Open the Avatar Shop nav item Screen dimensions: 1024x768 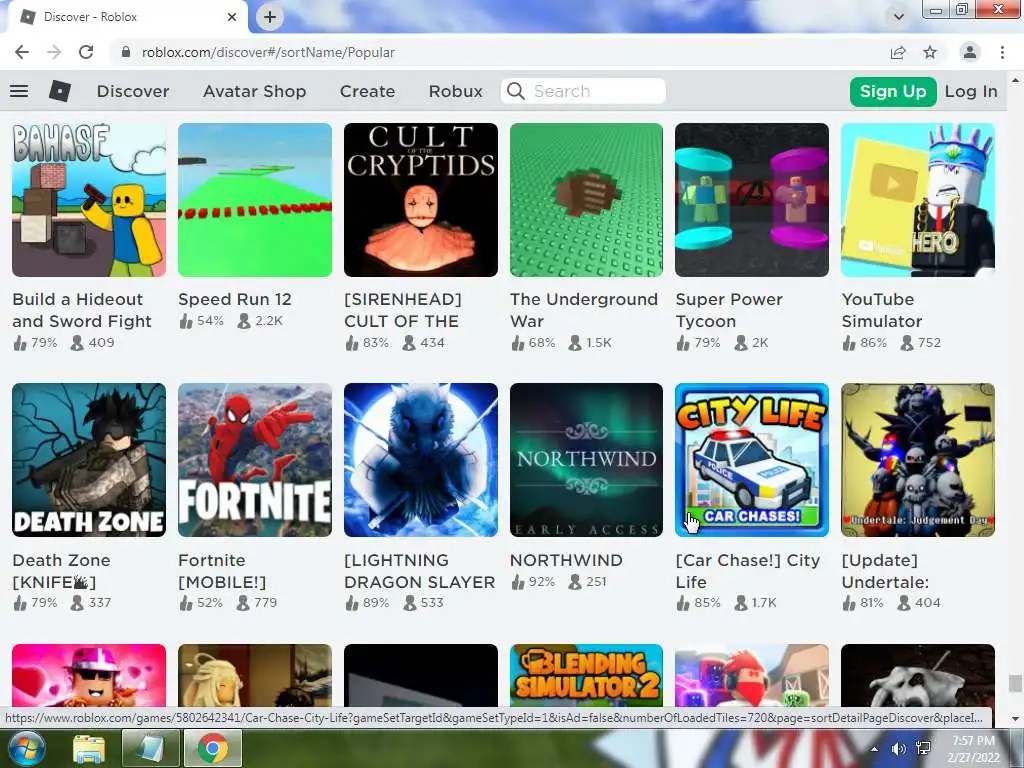(x=255, y=91)
